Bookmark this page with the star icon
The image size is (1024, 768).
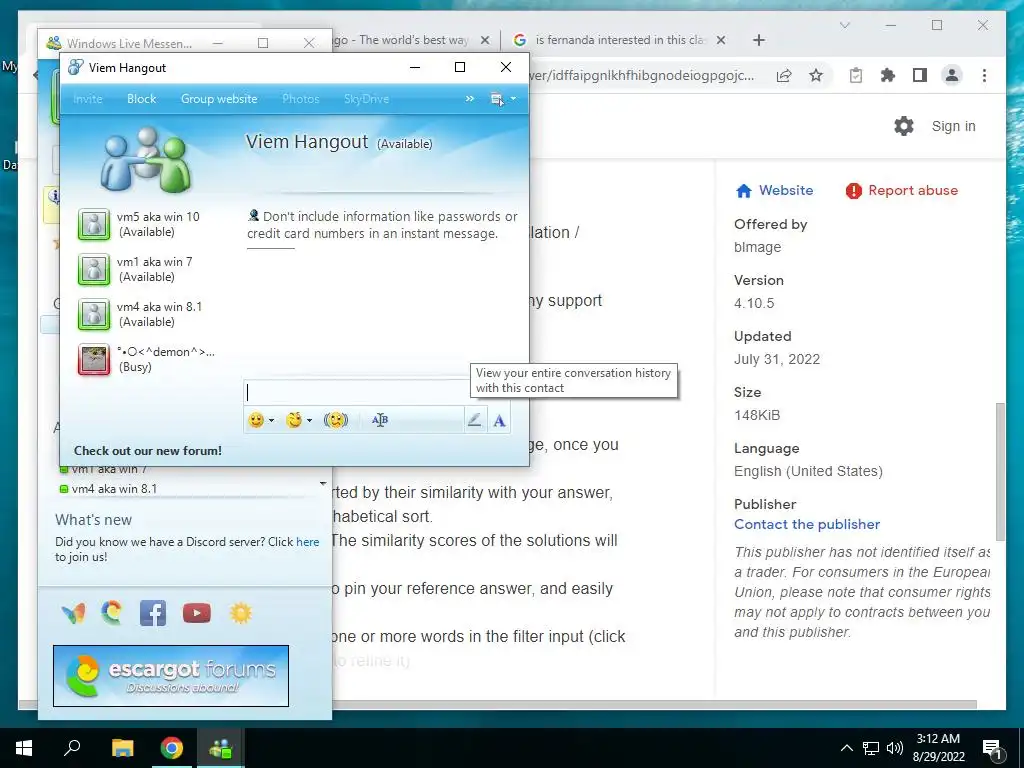[x=816, y=75]
